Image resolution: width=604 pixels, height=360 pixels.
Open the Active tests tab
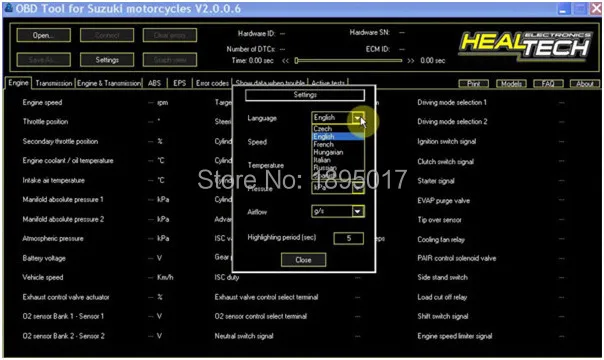point(328,83)
